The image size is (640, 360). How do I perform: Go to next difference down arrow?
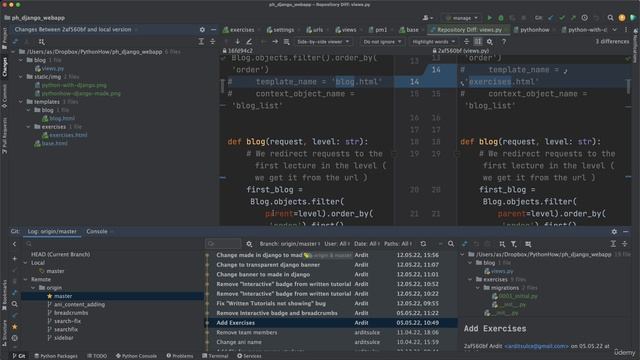[238, 42]
